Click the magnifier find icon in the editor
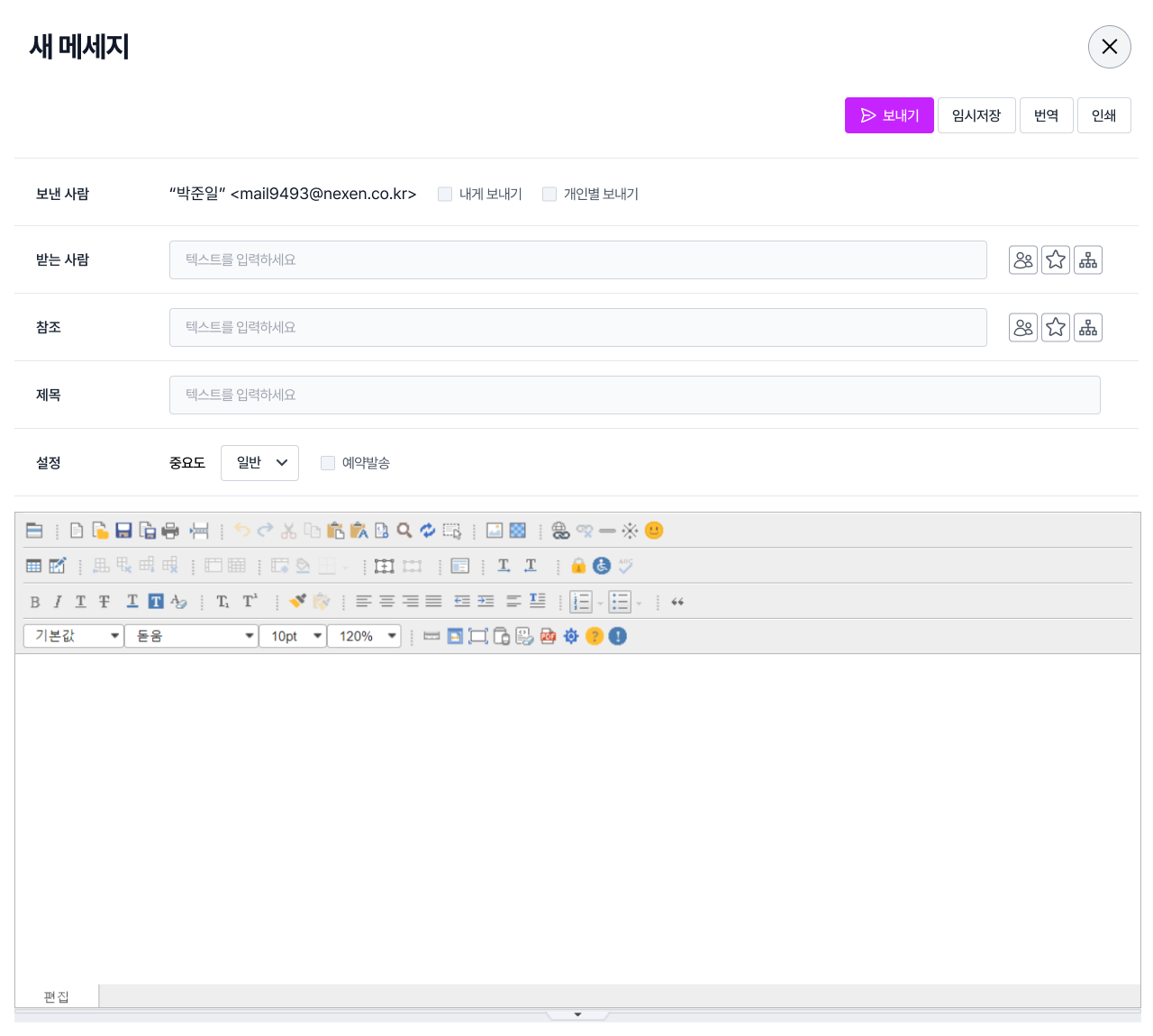This screenshot has height=1036, width=1153. pos(404,531)
